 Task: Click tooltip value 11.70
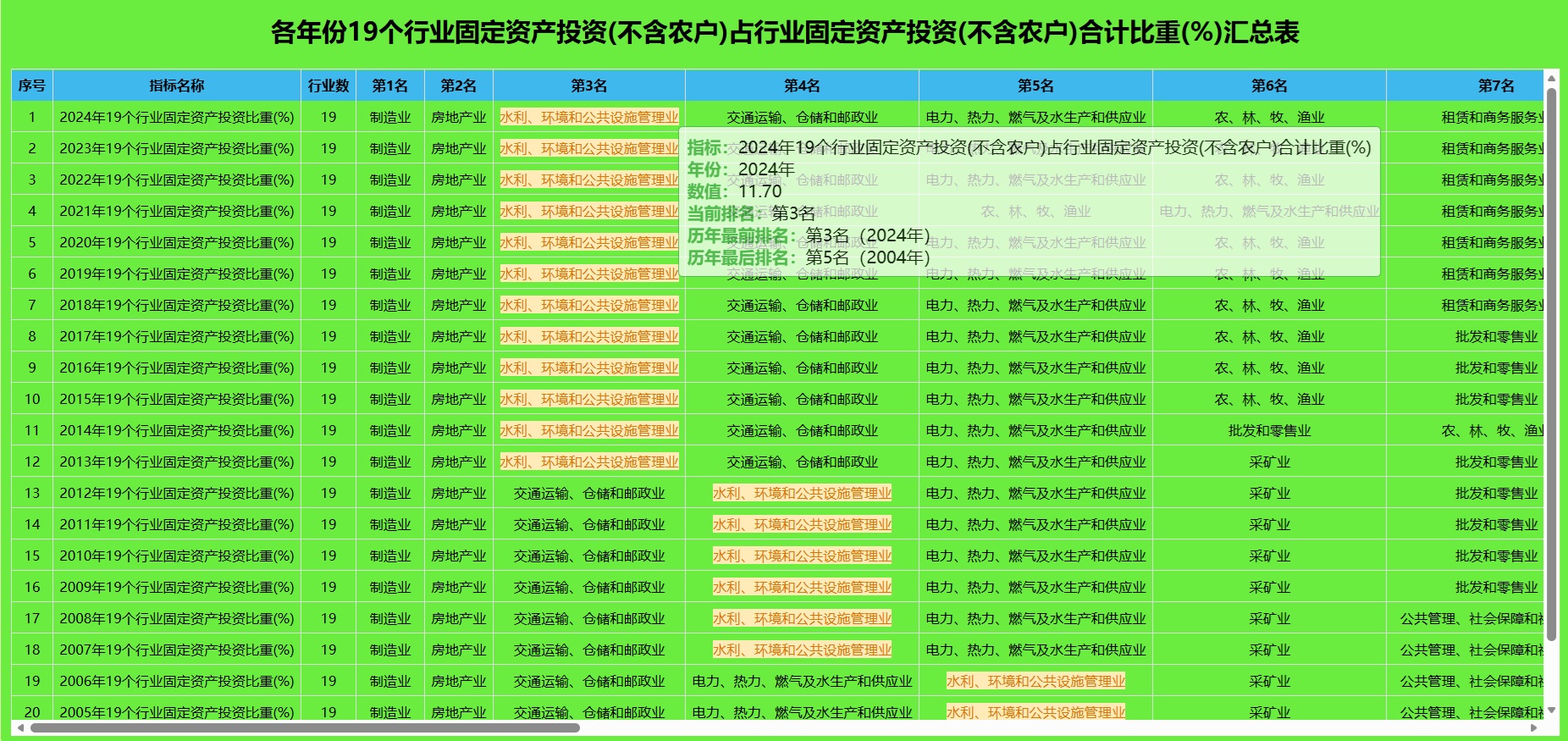point(759,191)
